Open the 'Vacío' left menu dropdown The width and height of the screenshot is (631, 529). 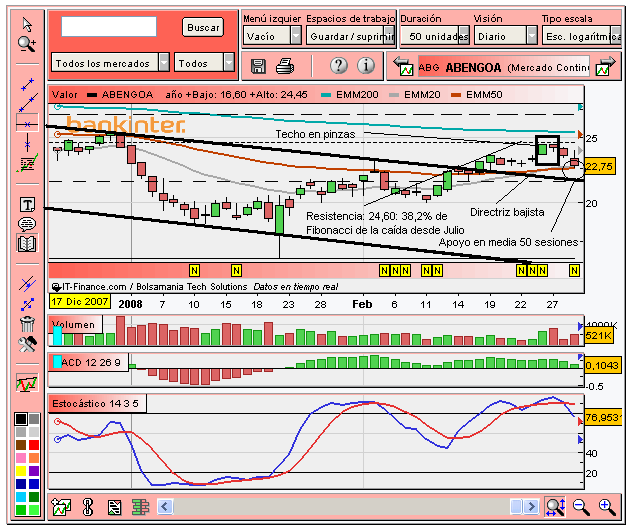(x=272, y=36)
